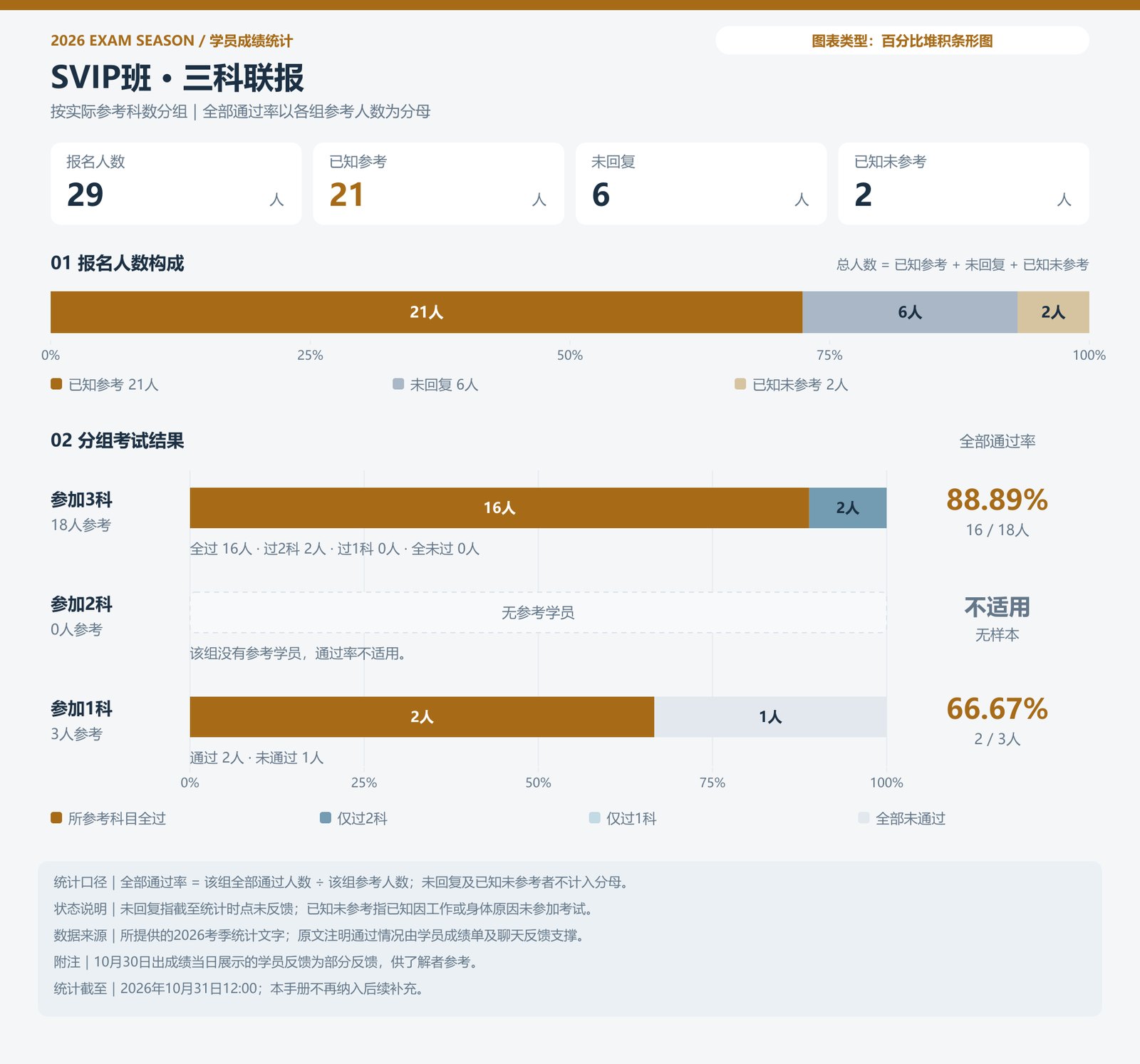The image size is (1140, 1064).
Task: Click the 已知参考 21人 legend swatch
Action: point(56,384)
